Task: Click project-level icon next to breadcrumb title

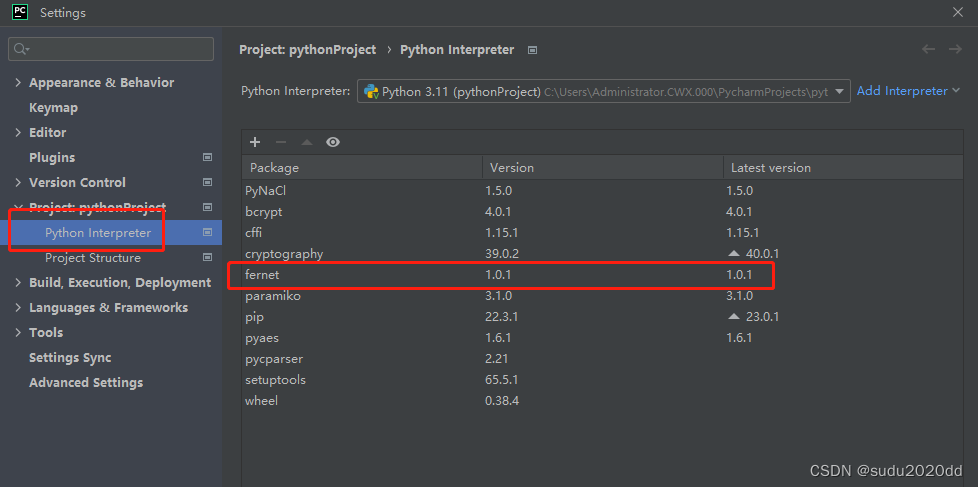Action: click(x=532, y=50)
